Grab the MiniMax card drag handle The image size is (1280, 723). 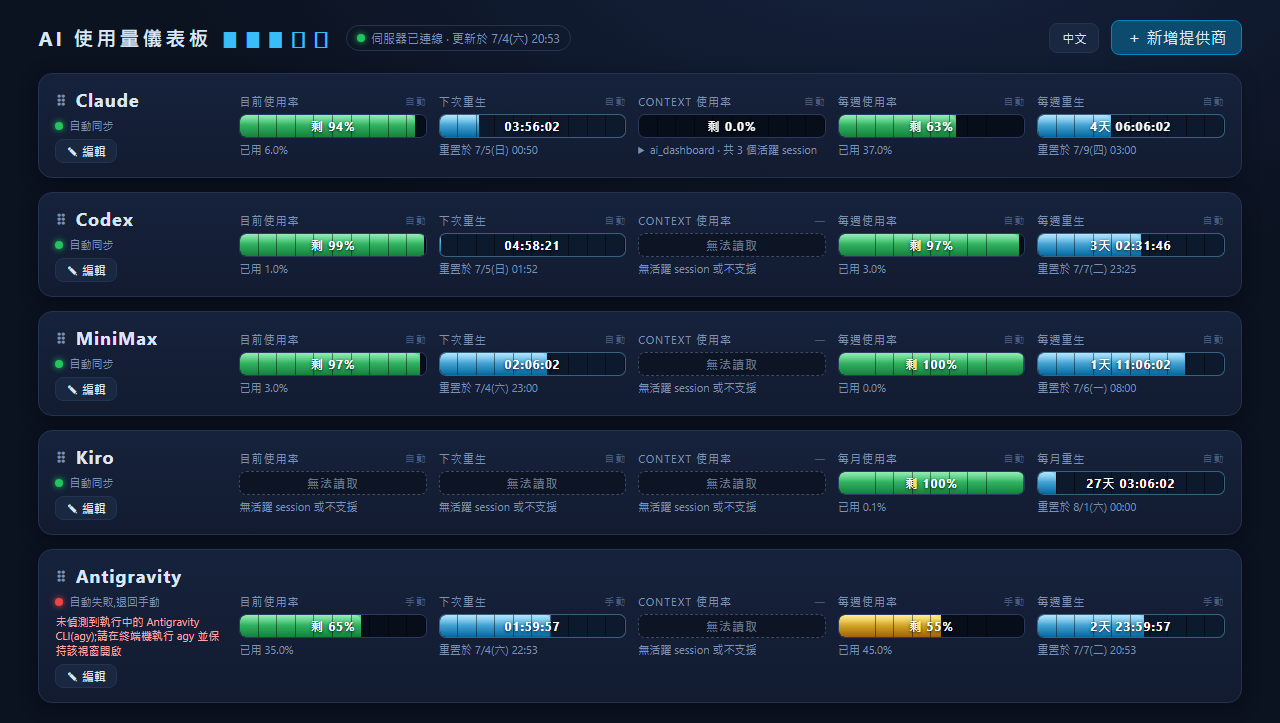pyautogui.click(x=61, y=339)
